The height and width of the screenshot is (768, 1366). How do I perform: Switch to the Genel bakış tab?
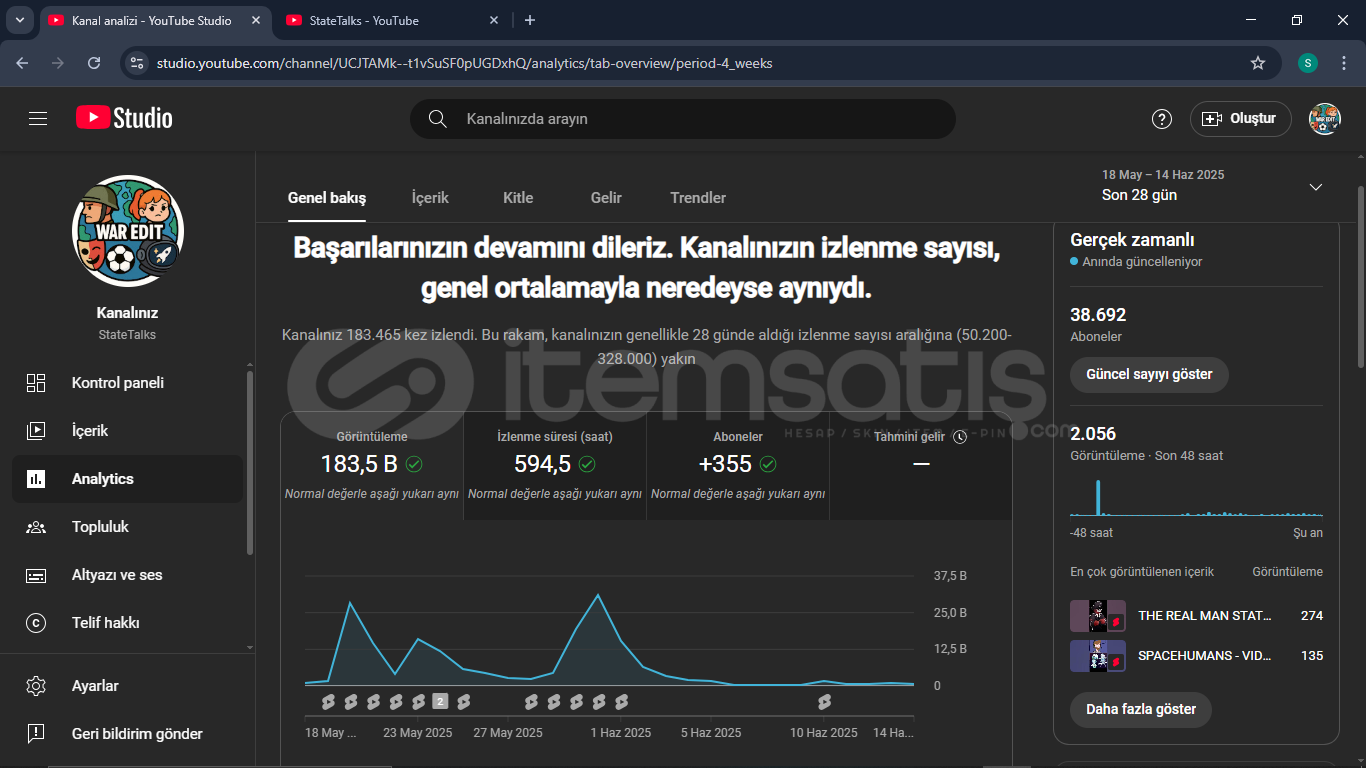[x=327, y=198]
